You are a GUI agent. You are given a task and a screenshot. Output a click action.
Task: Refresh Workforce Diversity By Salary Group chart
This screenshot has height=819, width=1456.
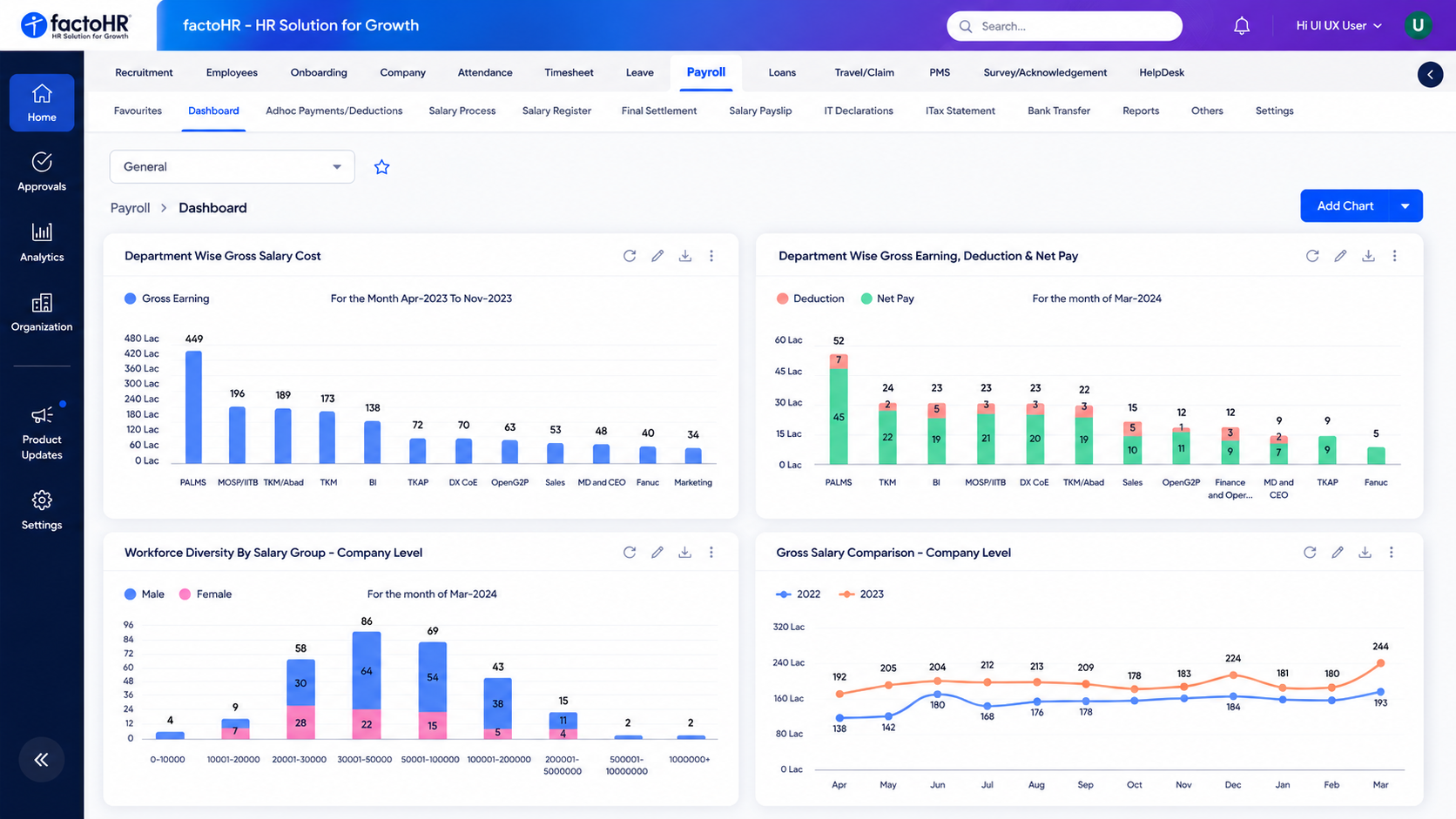[x=630, y=553]
